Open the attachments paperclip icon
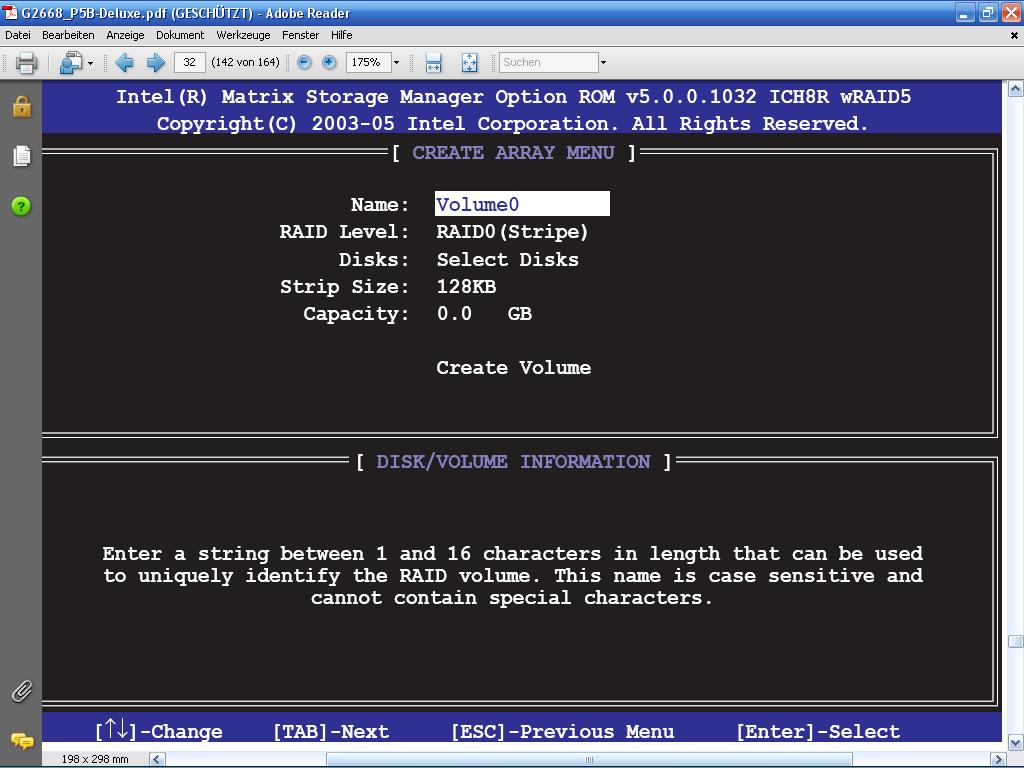The height and width of the screenshot is (768, 1024). 22,691
